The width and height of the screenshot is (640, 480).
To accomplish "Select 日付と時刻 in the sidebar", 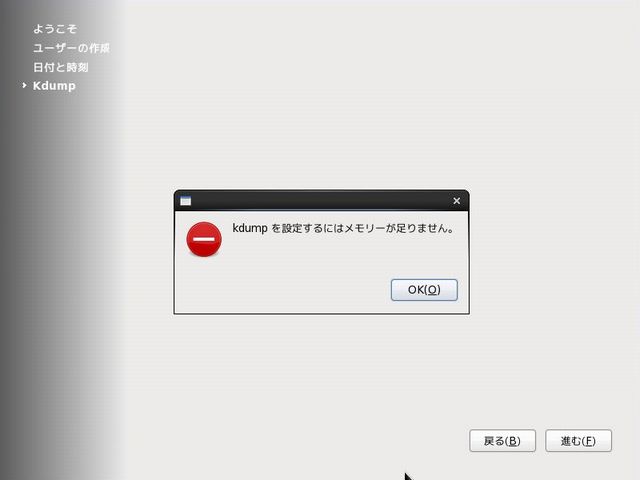I will pos(61,67).
